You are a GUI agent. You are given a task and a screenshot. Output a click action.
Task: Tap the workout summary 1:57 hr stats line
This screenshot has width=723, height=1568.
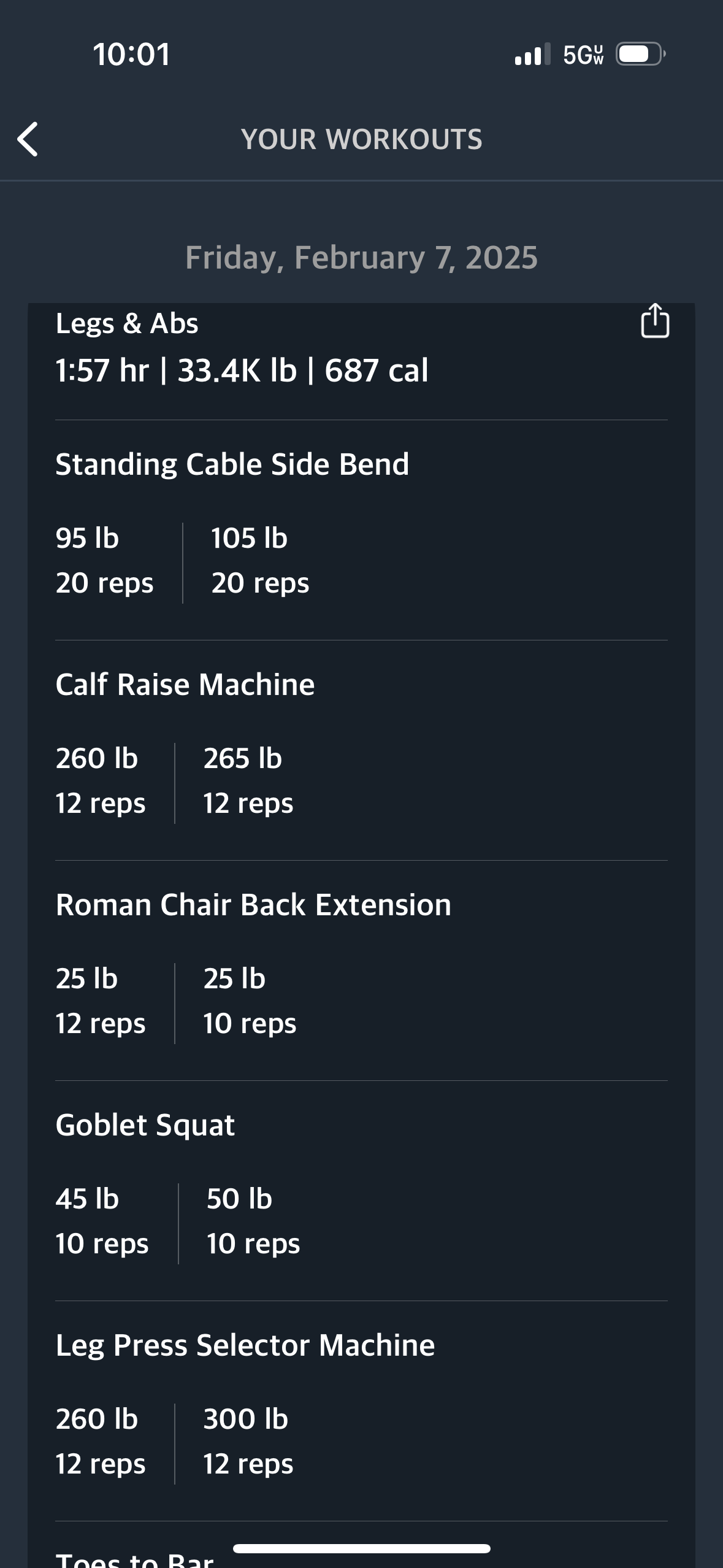click(242, 371)
